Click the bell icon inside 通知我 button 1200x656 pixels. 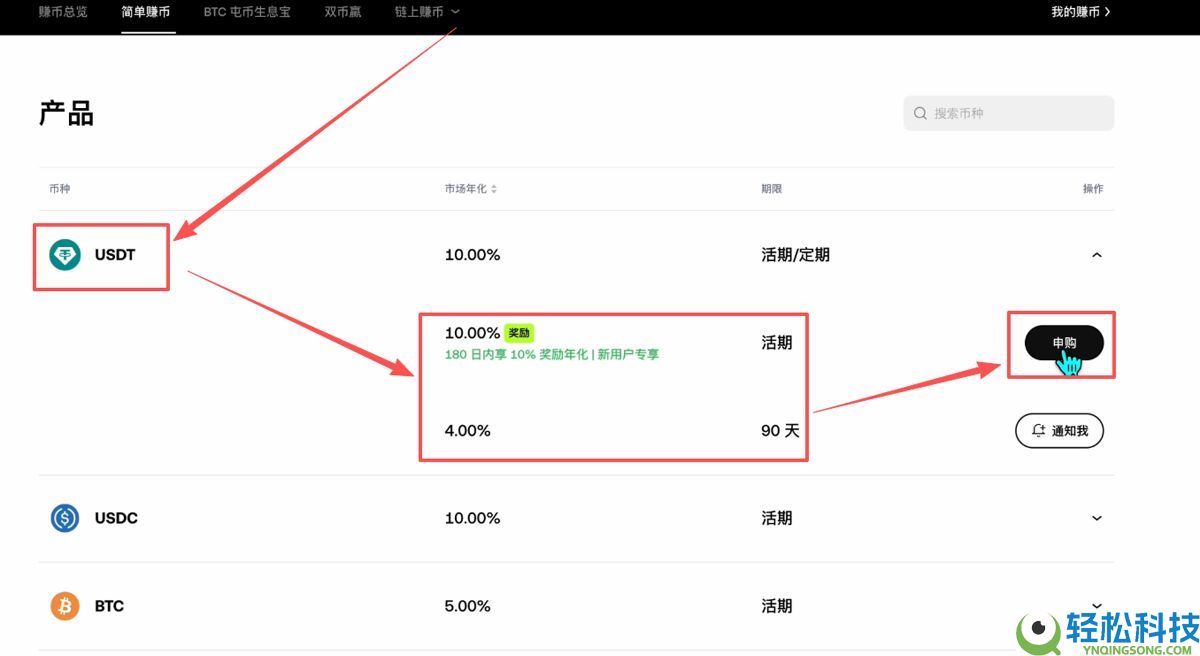(1037, 430)
